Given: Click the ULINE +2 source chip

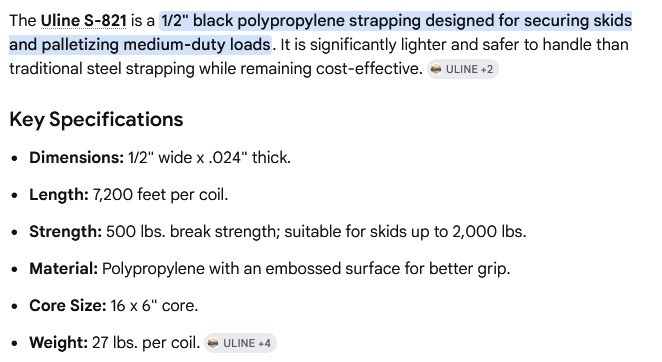Looking at the screenshot, I should [463, 69].
